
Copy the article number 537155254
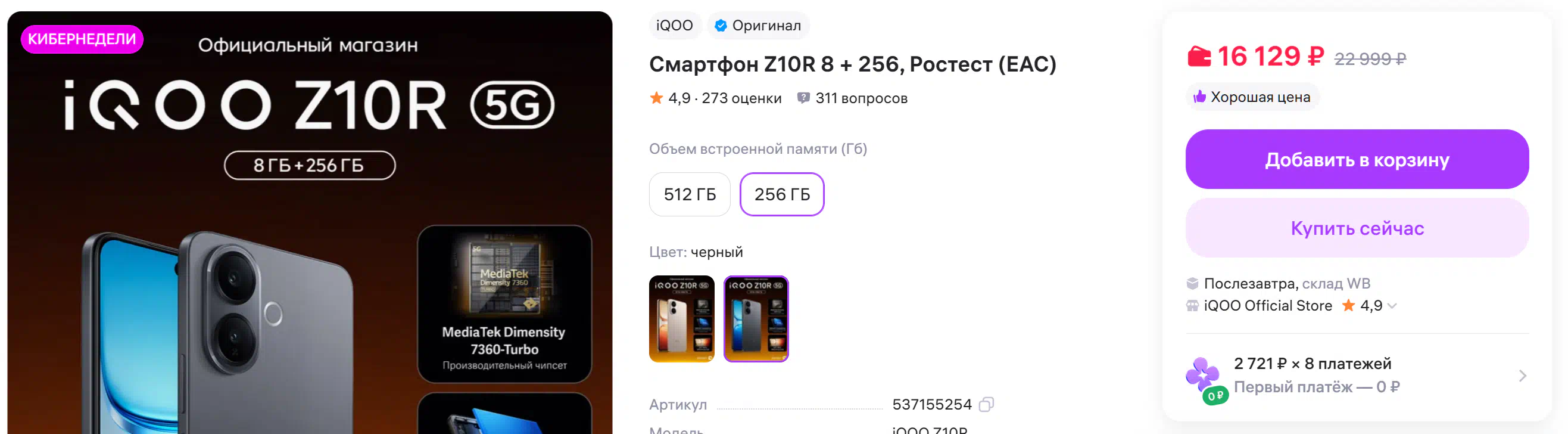pyautogui.click(x=986, y=404)
